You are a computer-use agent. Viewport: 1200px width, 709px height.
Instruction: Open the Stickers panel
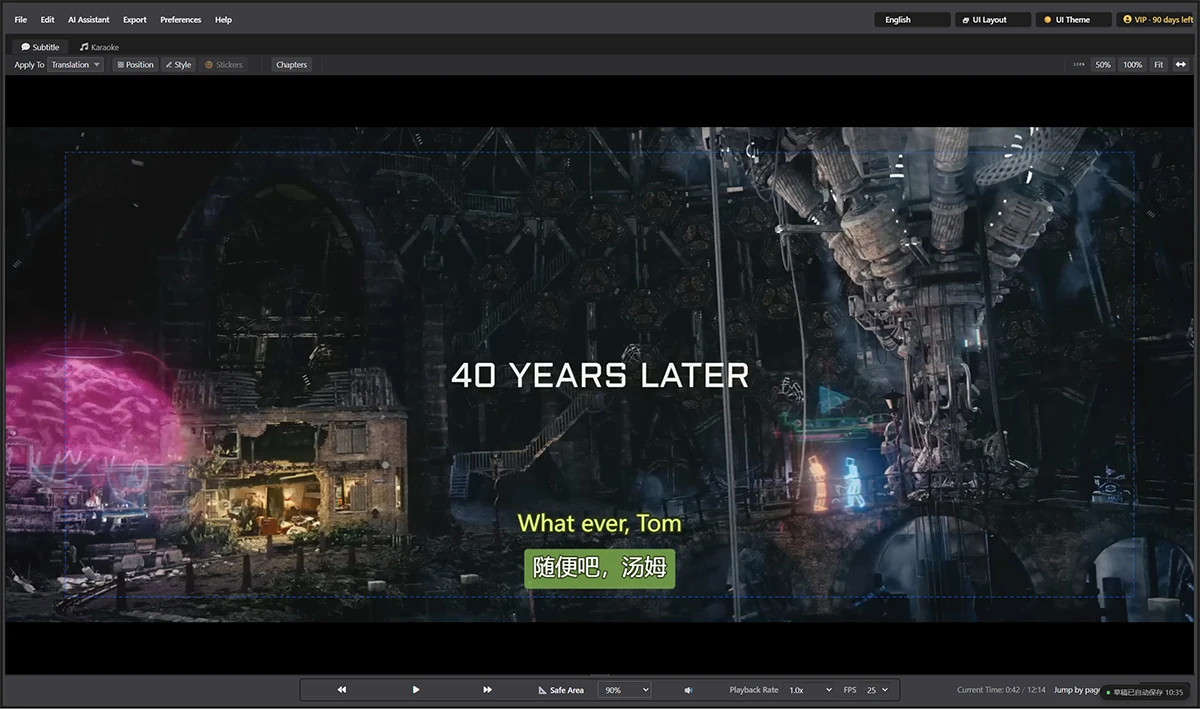[224, 65]
